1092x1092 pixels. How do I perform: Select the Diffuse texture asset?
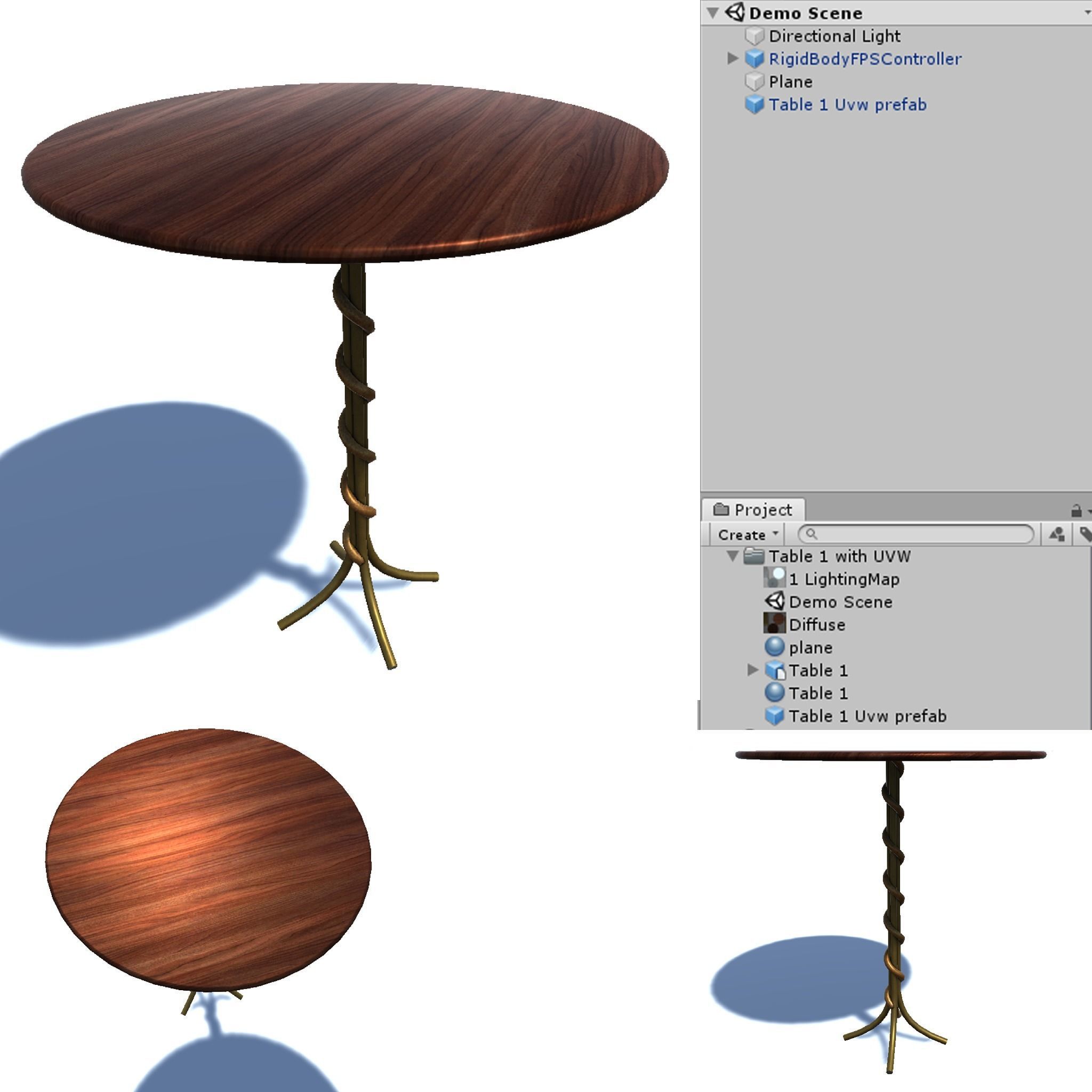point(817,625)
